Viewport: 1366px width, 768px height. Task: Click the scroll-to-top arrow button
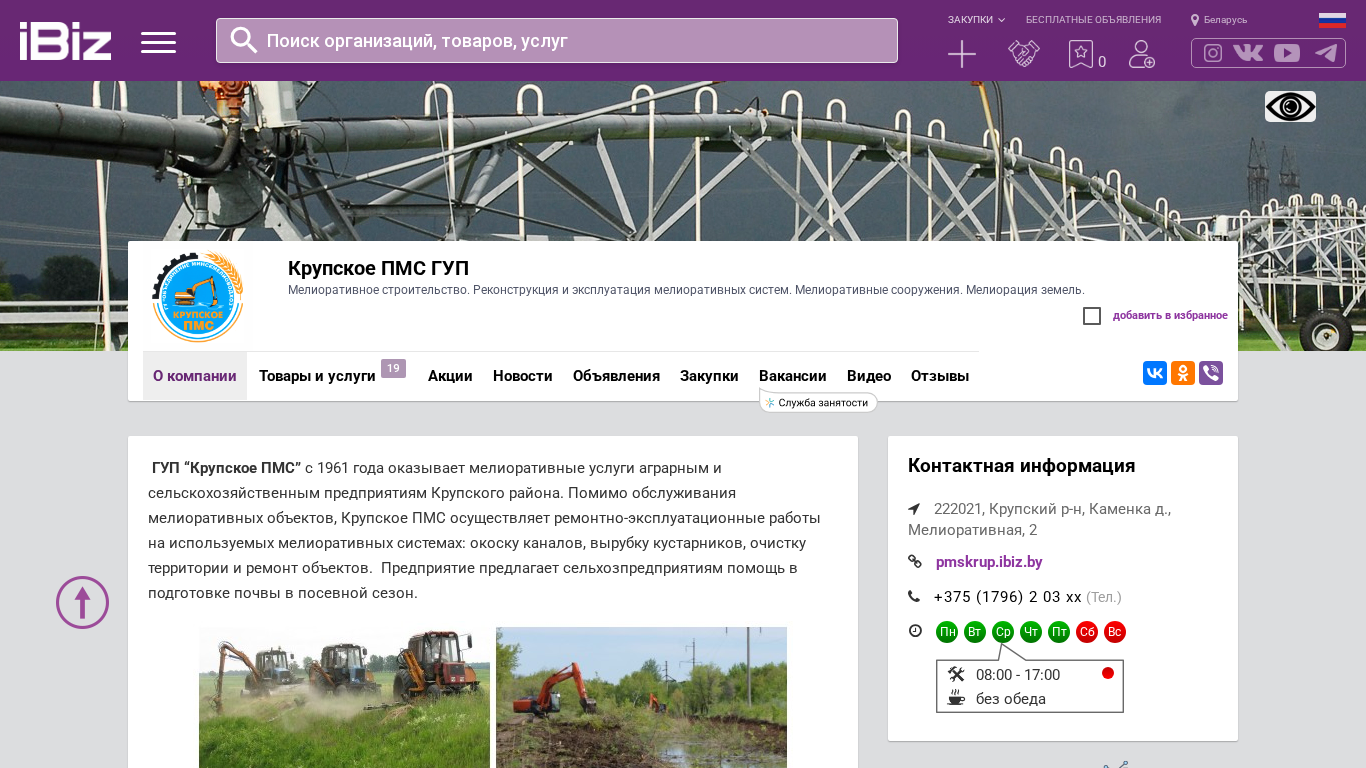click(x=82, y=602)
